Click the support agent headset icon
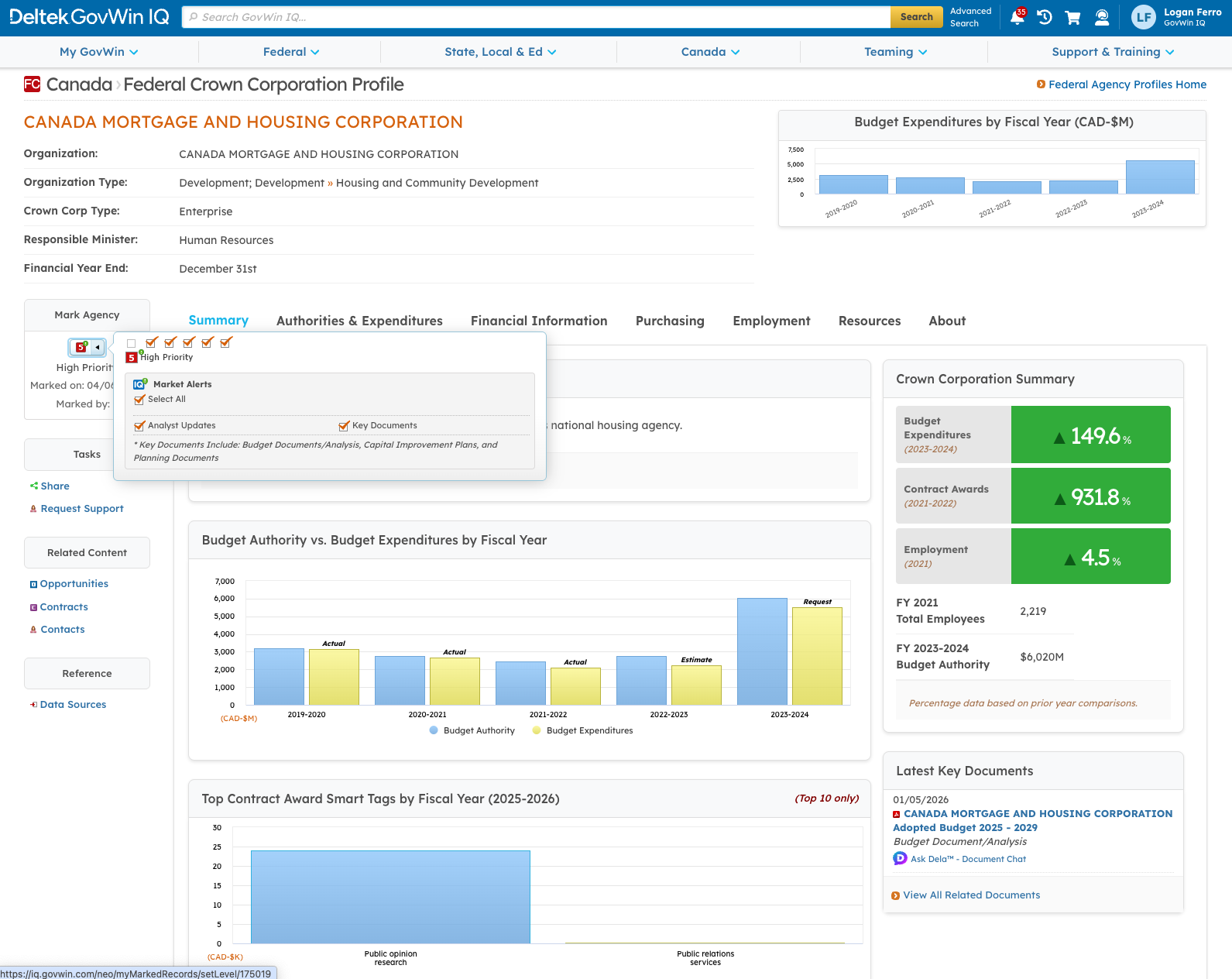The width and height of the screenshot is (1232, 979). 1102,17
